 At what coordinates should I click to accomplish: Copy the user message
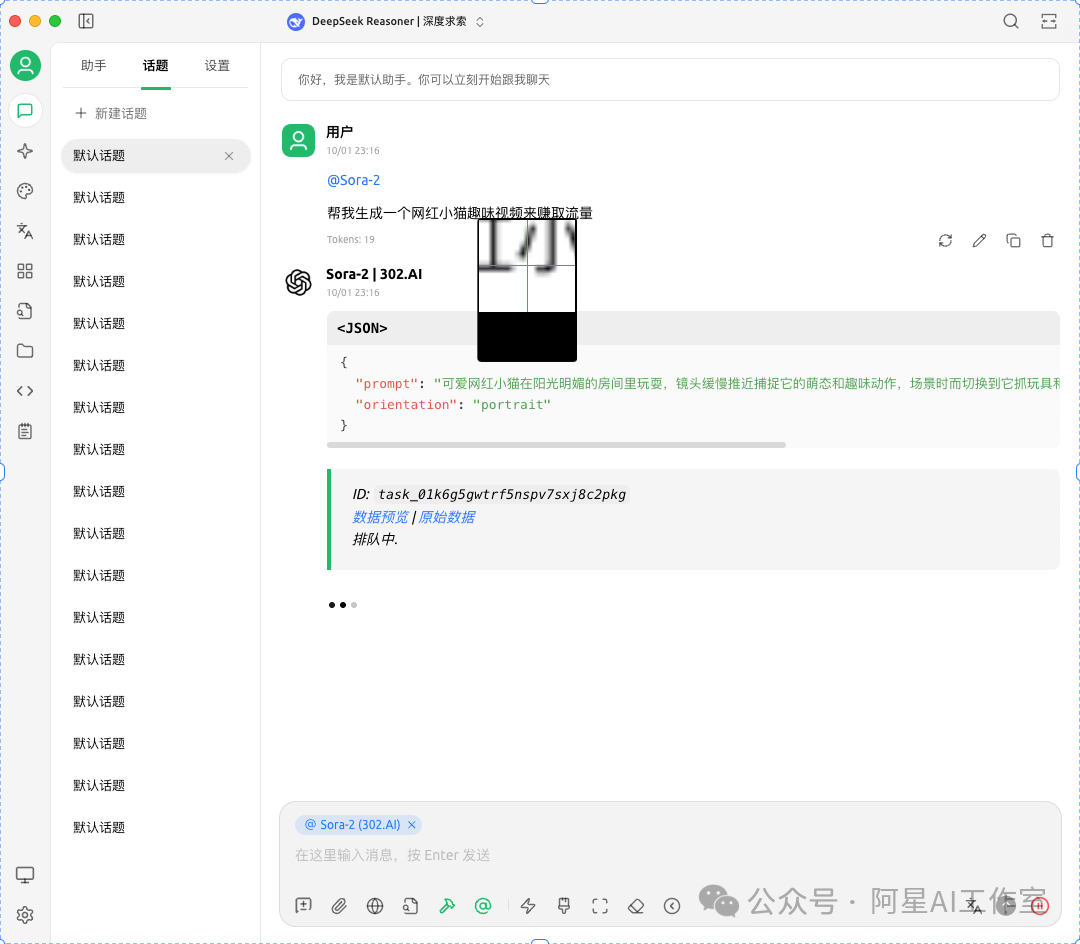point(1013,240)
